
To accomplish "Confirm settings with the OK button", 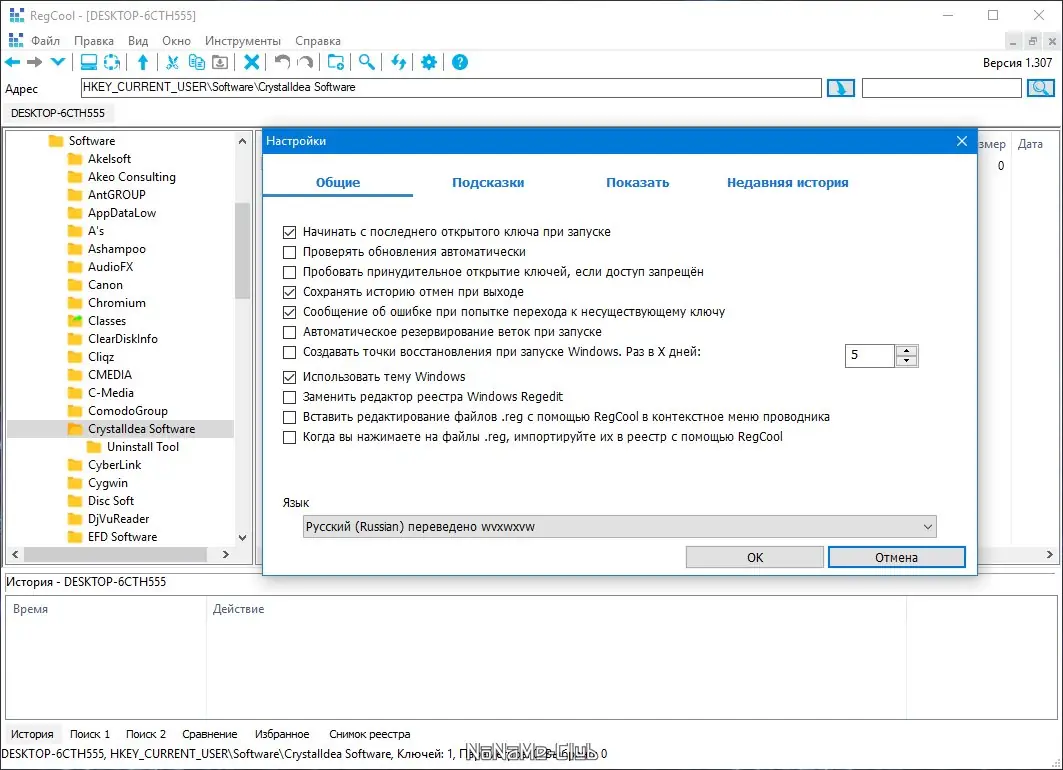I will 755,557.
